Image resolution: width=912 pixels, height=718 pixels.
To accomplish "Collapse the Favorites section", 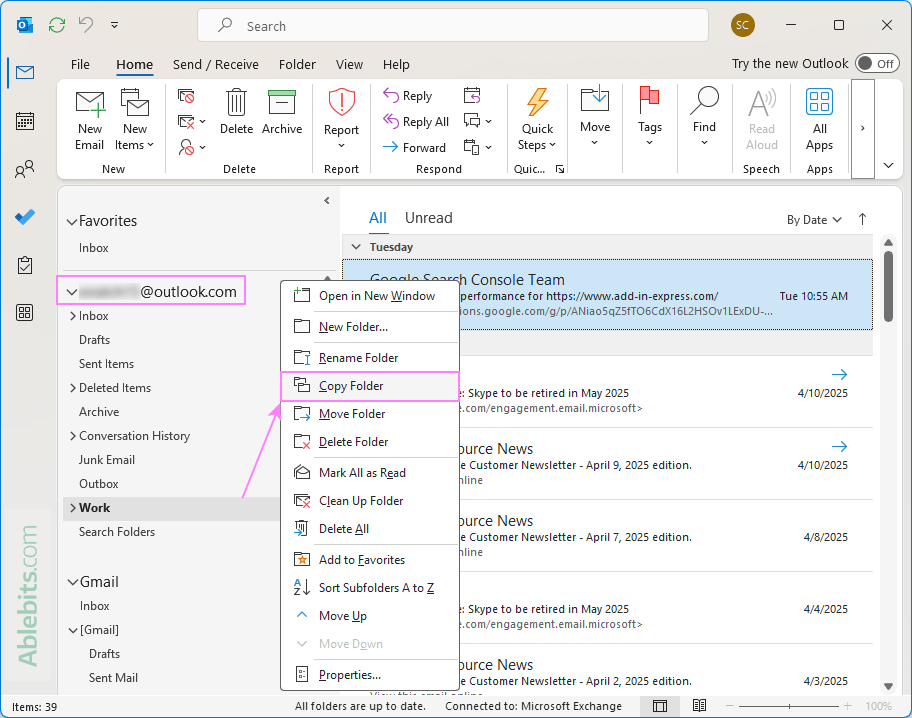I will pos(72,222).
